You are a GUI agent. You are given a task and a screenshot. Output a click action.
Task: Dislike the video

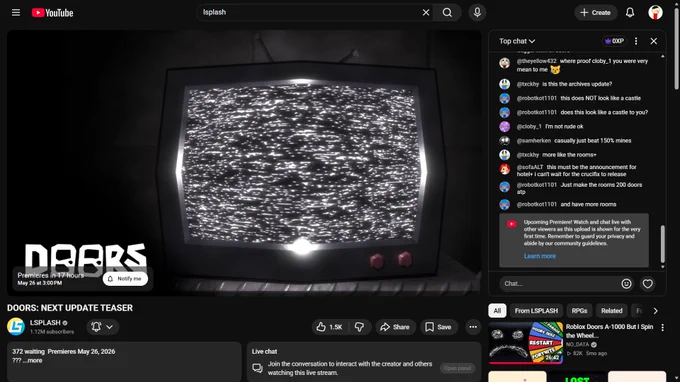[360, 327]
